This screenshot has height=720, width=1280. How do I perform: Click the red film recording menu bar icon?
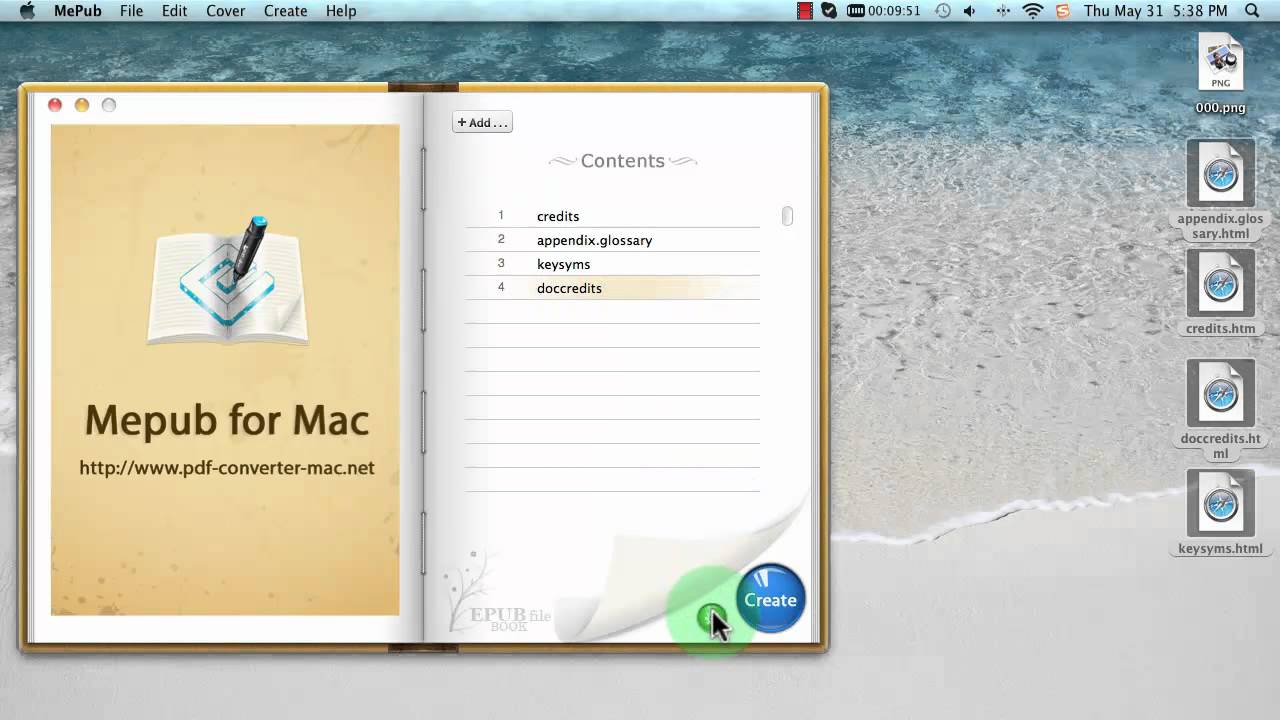tap(805, 11)
